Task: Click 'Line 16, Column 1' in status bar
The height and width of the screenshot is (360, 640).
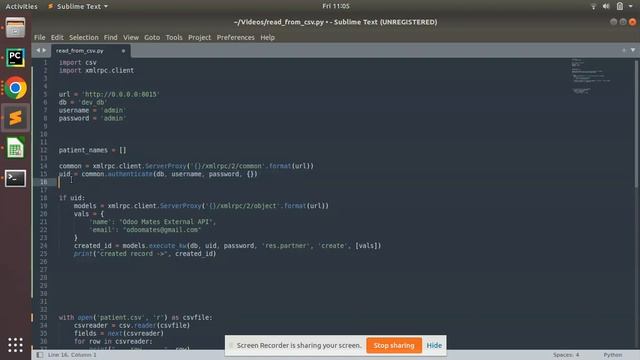Action: [72, 355]
